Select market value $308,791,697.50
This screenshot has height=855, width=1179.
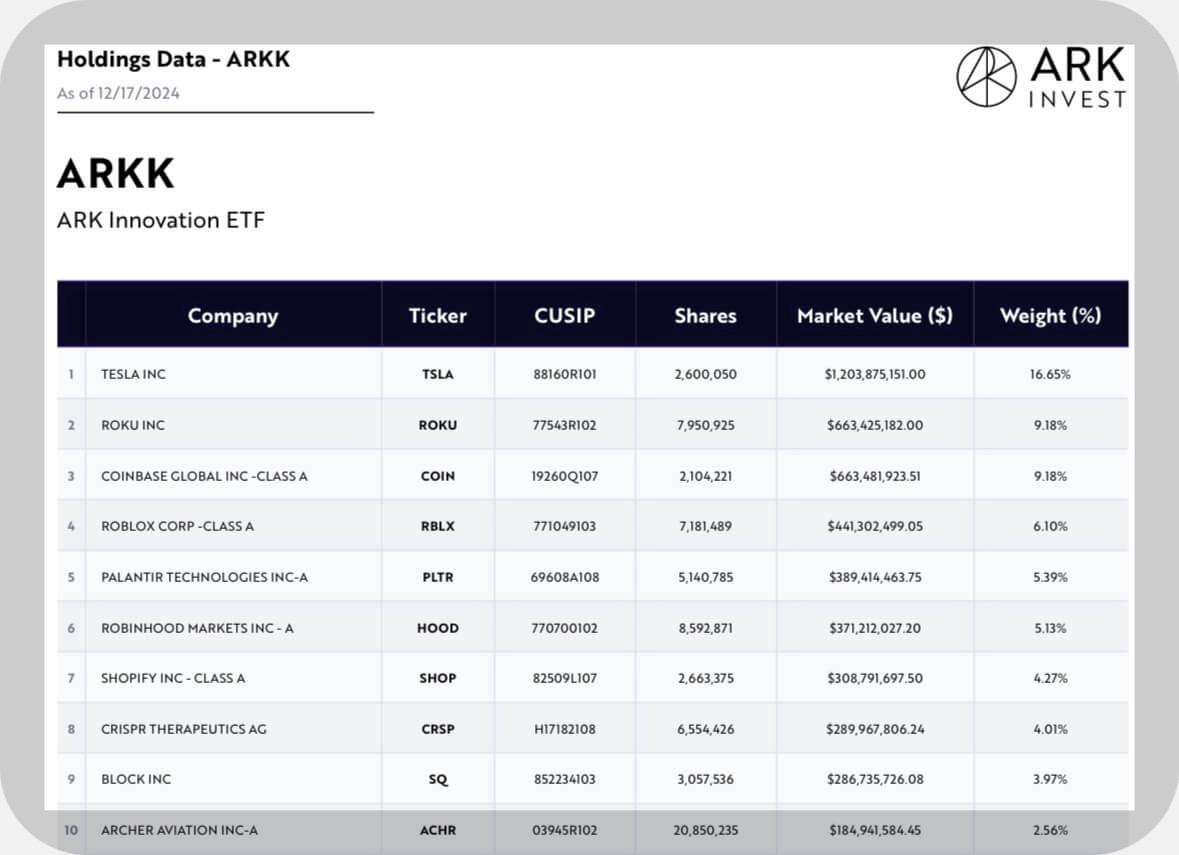875,678
